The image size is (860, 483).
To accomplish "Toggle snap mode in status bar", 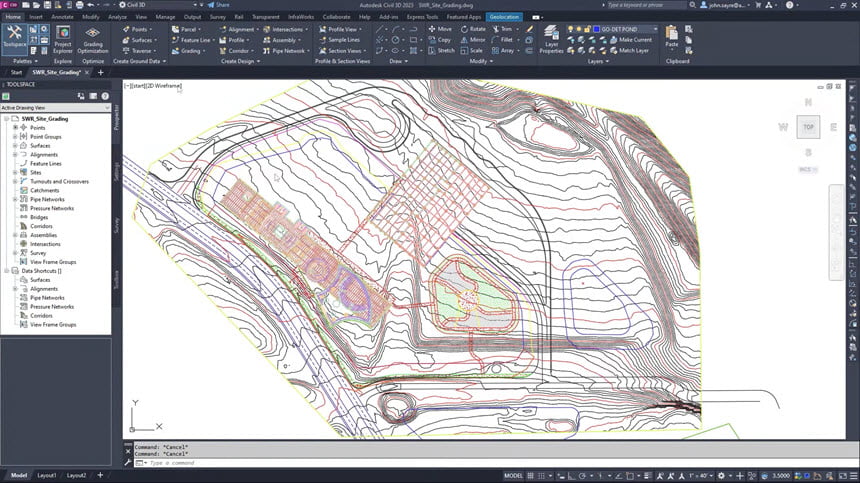I will point(541,476).
